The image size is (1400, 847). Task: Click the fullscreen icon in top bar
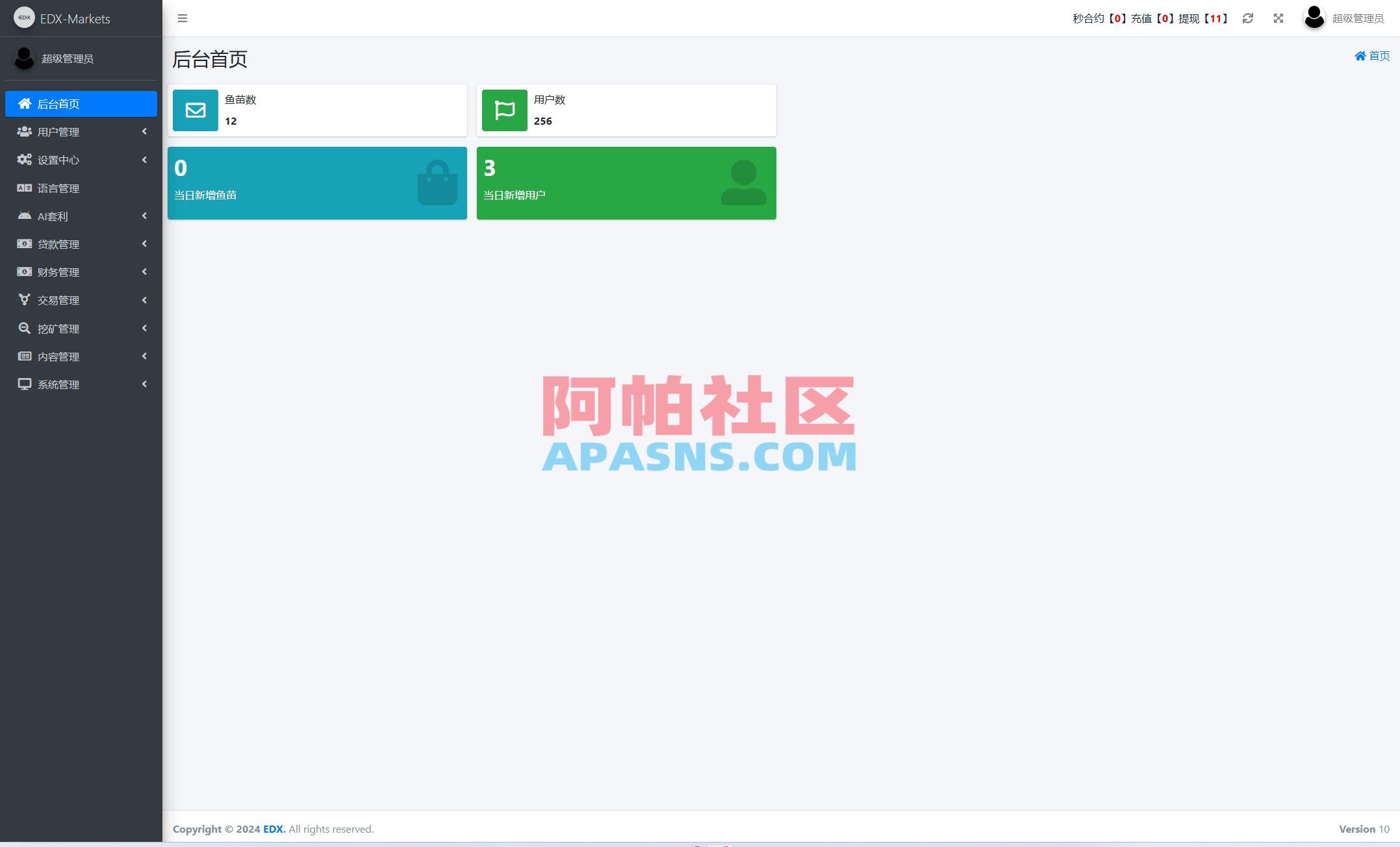tap(1278, 18)
